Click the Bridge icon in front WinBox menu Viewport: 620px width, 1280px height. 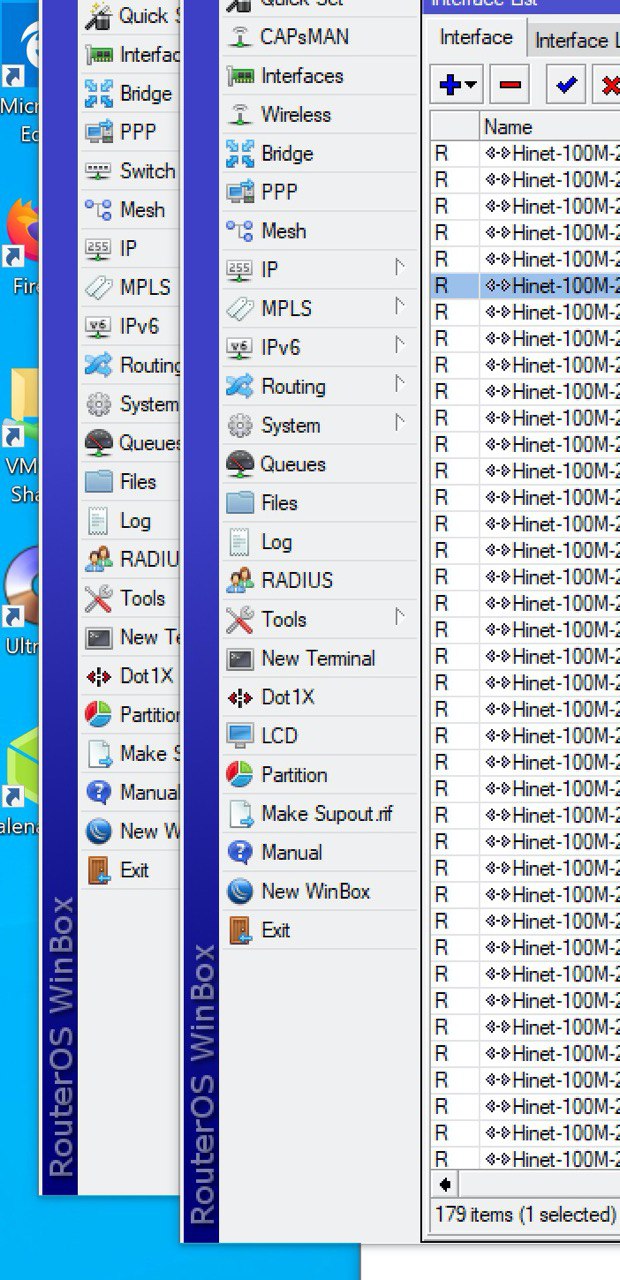click(x=240, y=154)
